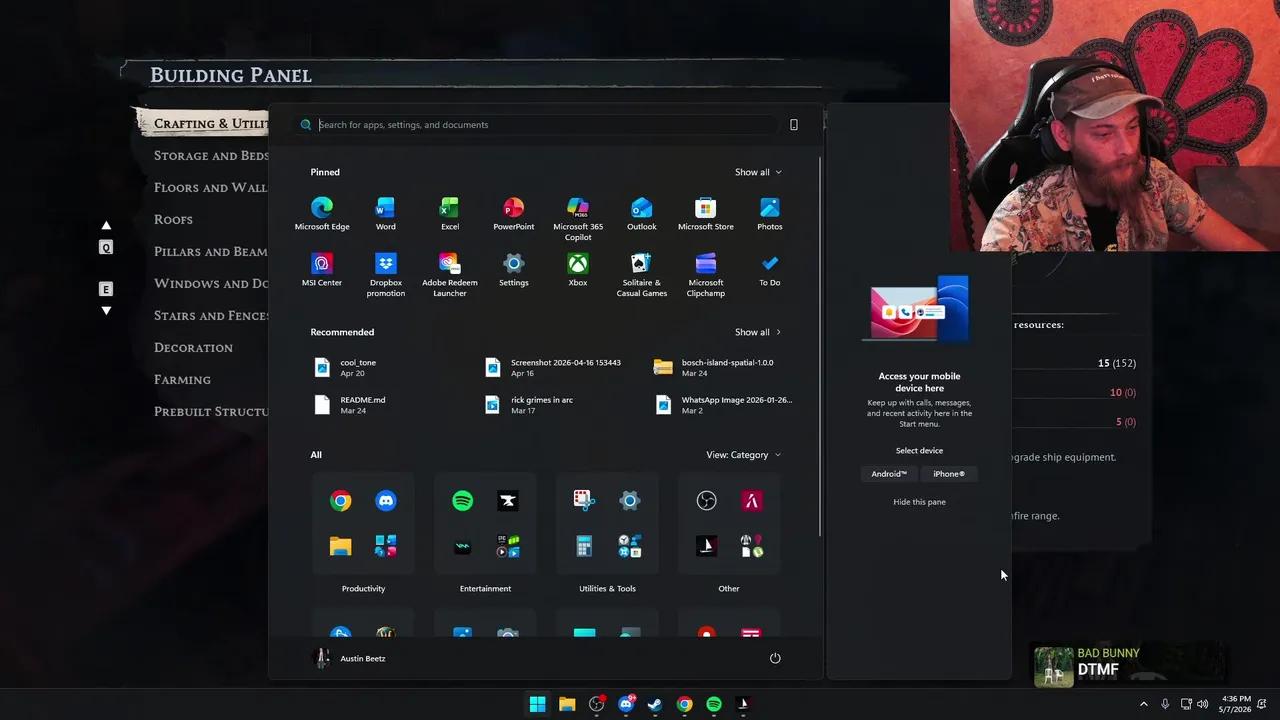
Task: Open File Explorer from the taskbar
Action: (x=567, y=704)
